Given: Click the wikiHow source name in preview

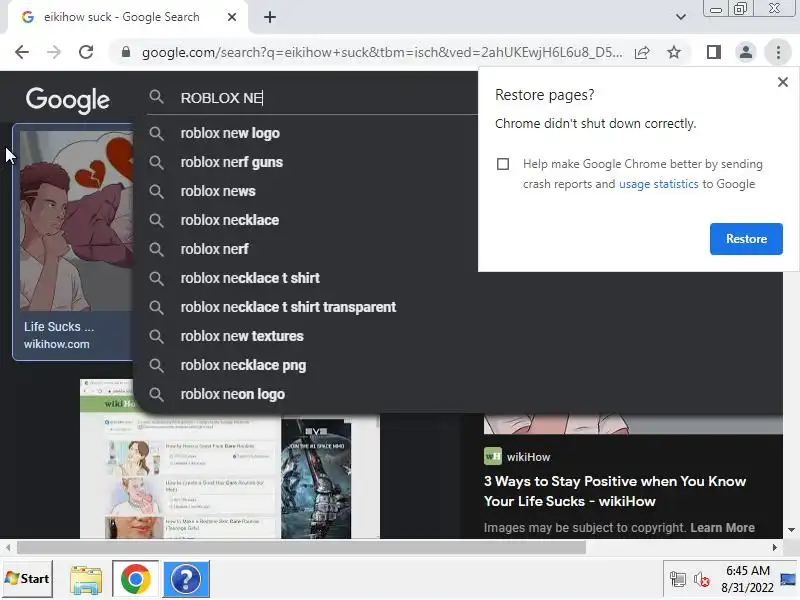Looking at the screenshot, I should tap(529, 457).
